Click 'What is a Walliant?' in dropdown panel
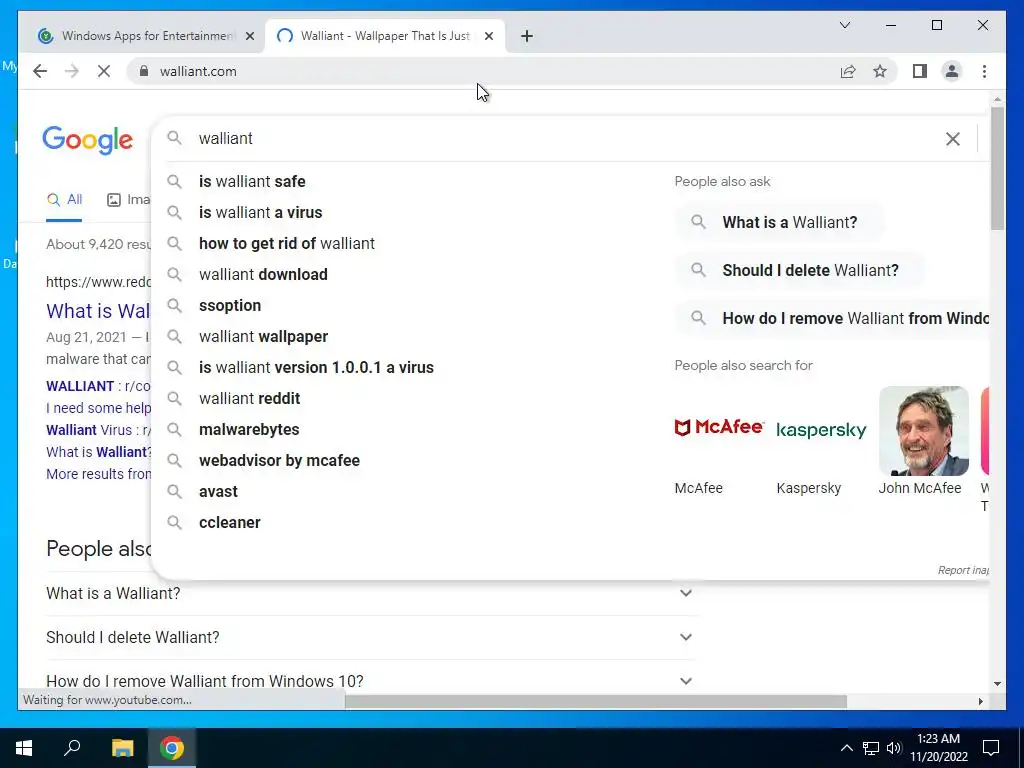Screen dimensions: 1024x768 [780, 222]
